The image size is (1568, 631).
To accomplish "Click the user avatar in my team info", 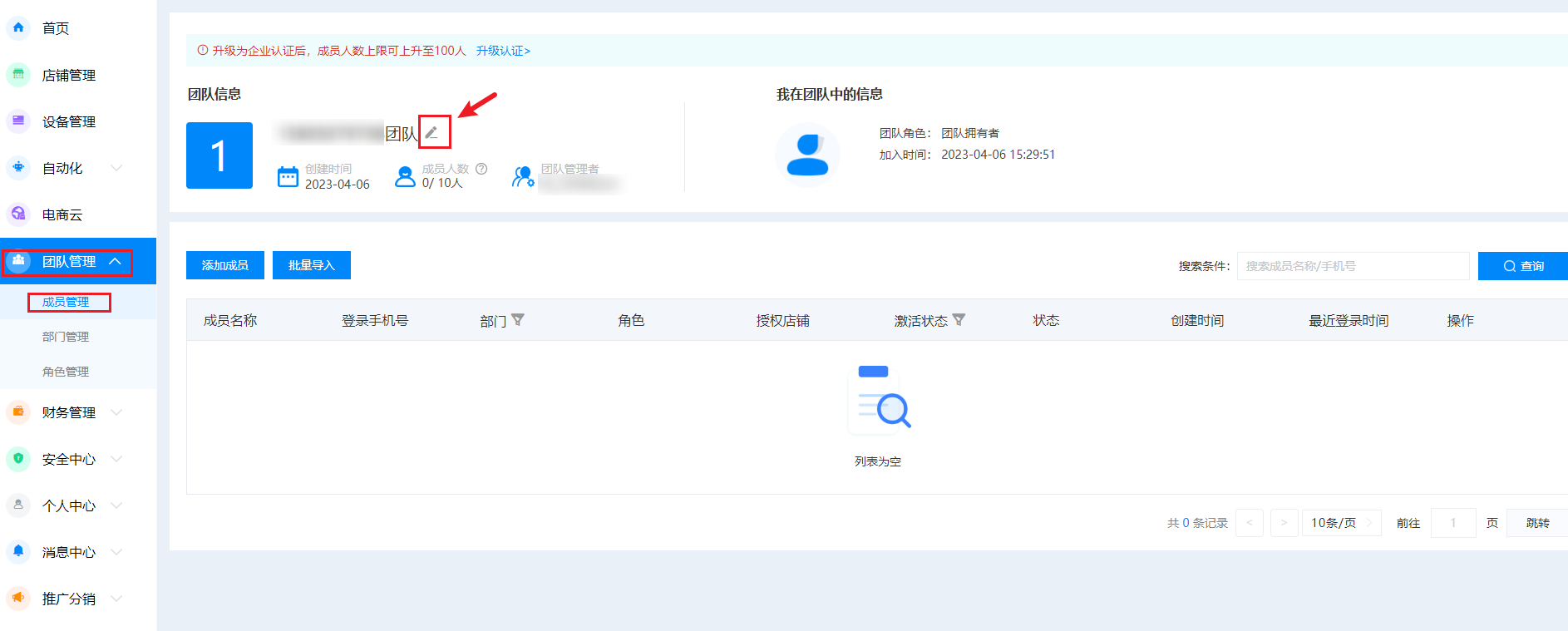I will [806, 155].
